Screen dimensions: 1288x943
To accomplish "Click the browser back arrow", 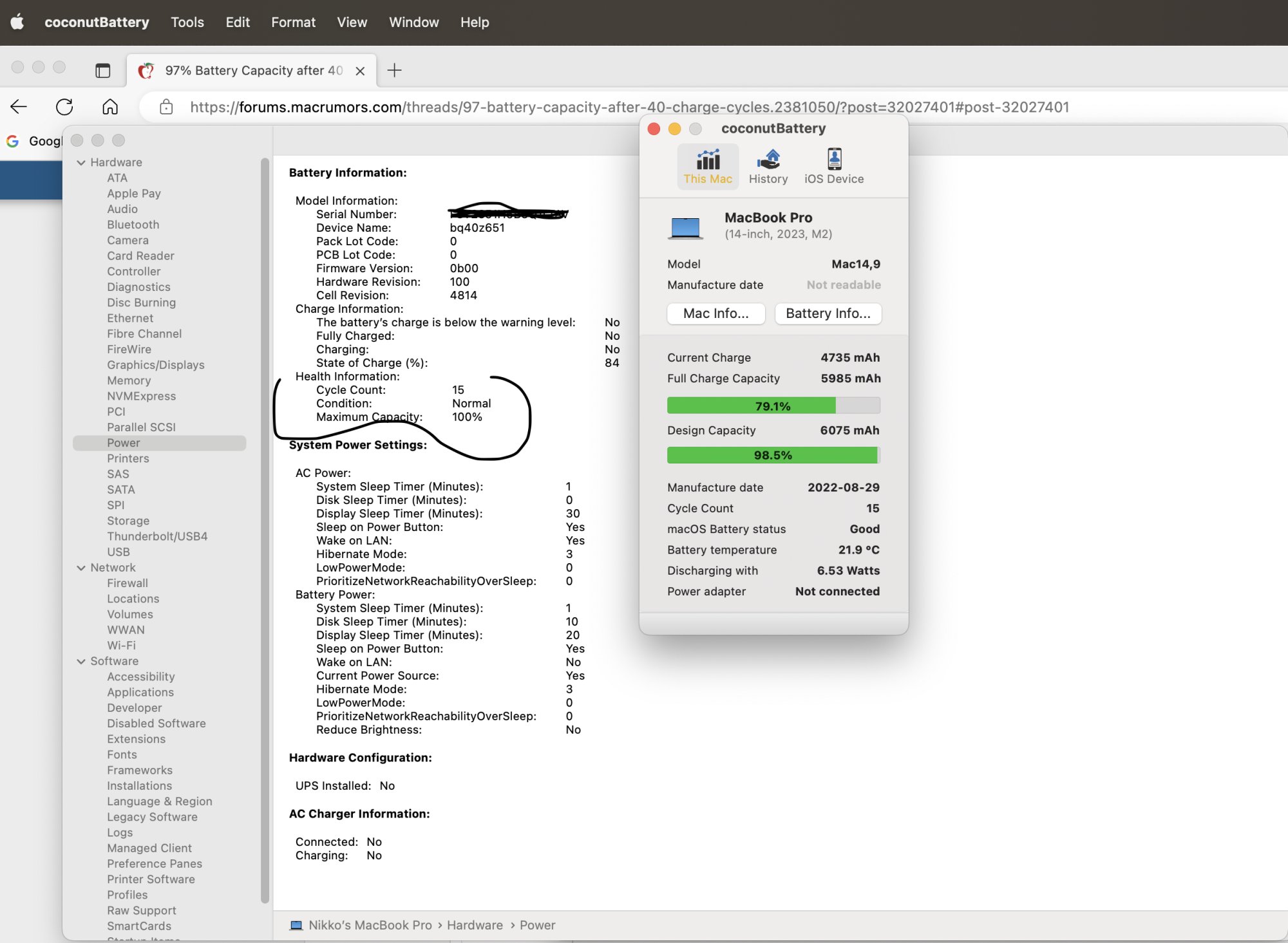I will pyautogui.click(x=19, y=107).
